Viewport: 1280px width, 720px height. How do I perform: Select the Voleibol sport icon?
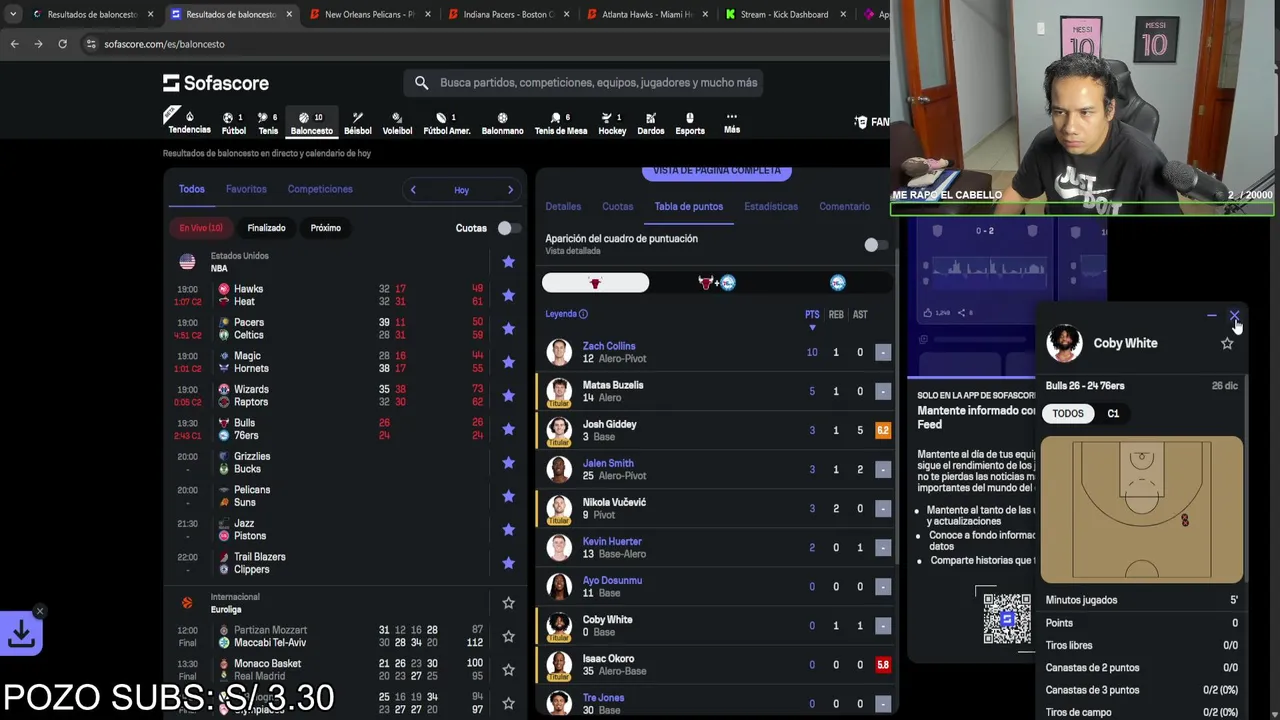tap(397, 123)
